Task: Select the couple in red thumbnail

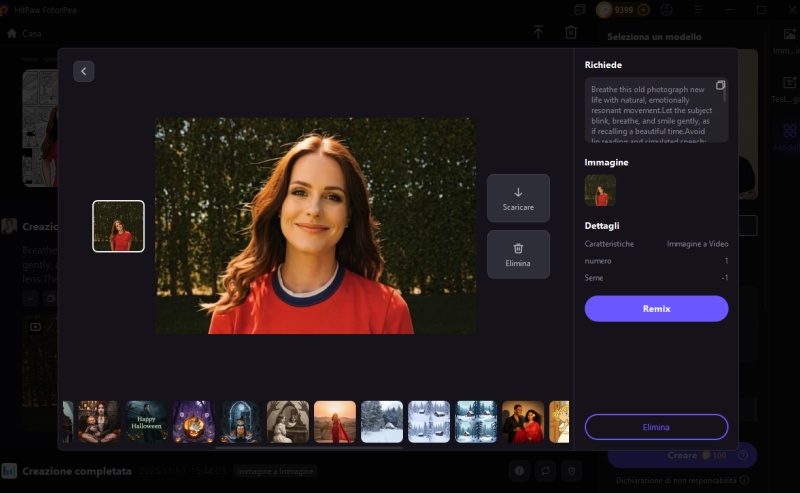Action: click(x=523, y=421)
